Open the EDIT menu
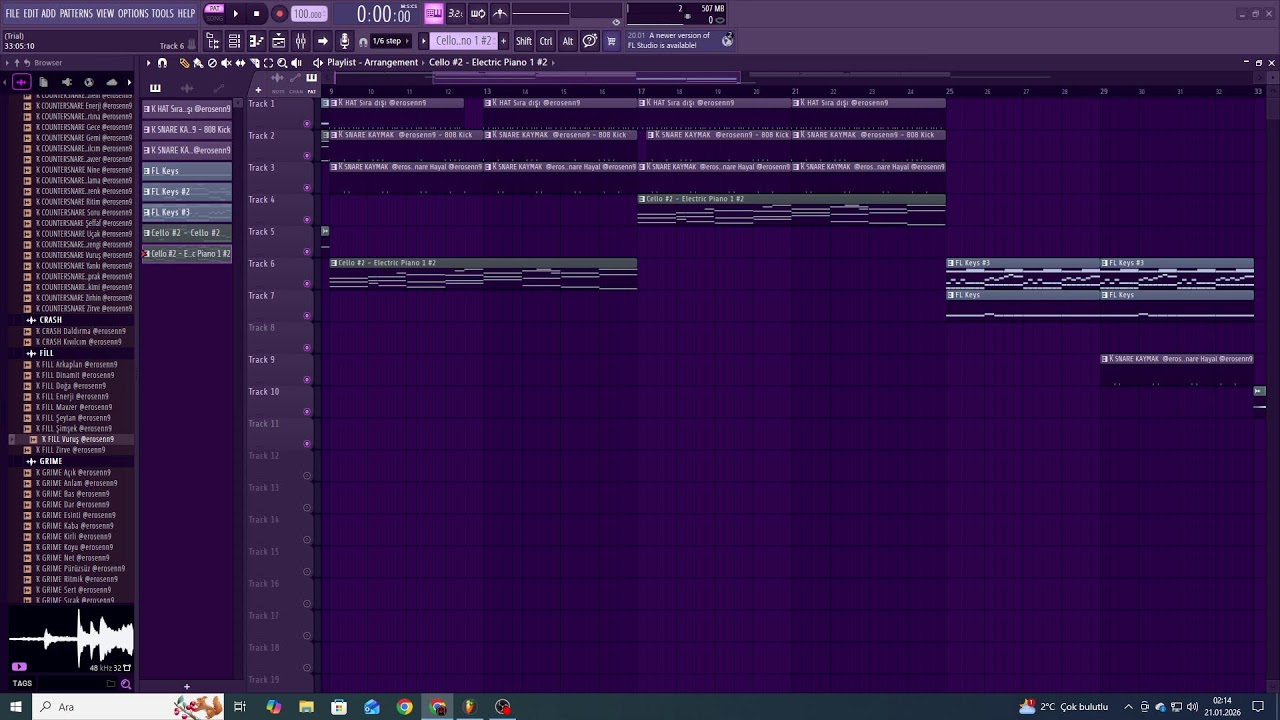 pyautogui.click(x=31, y=13)
